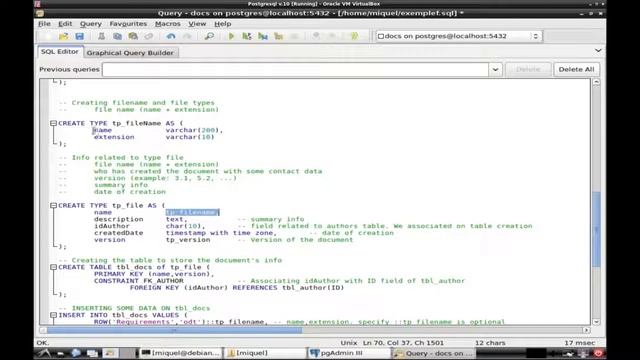Open View menu
This screenshot has height=360, width=640.
click(x=197, y=24)
